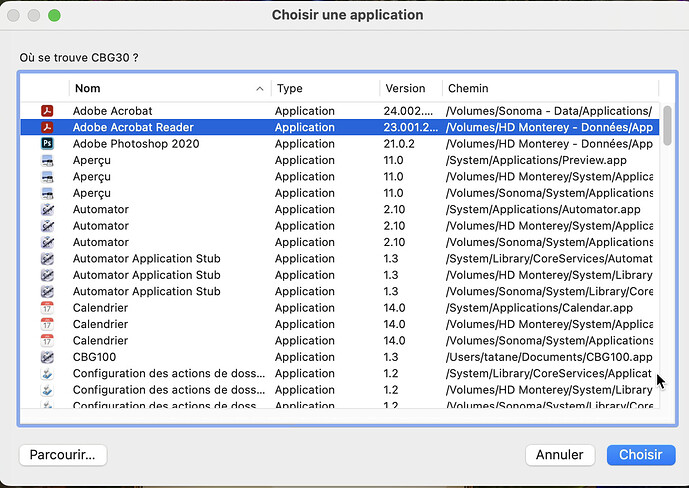
Task: Click the path '/Users/tatane/Documents/CBG100.app'
Action: coord(549,357)
